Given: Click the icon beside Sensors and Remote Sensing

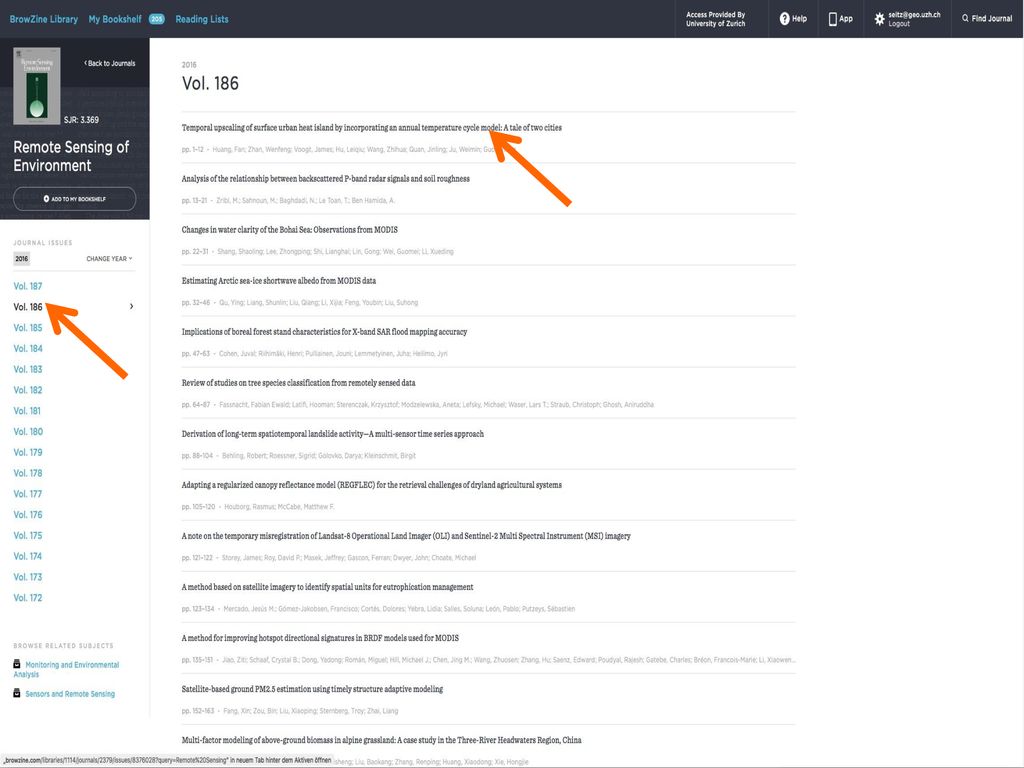Looking at the screenshot, I should click(17, 693).
